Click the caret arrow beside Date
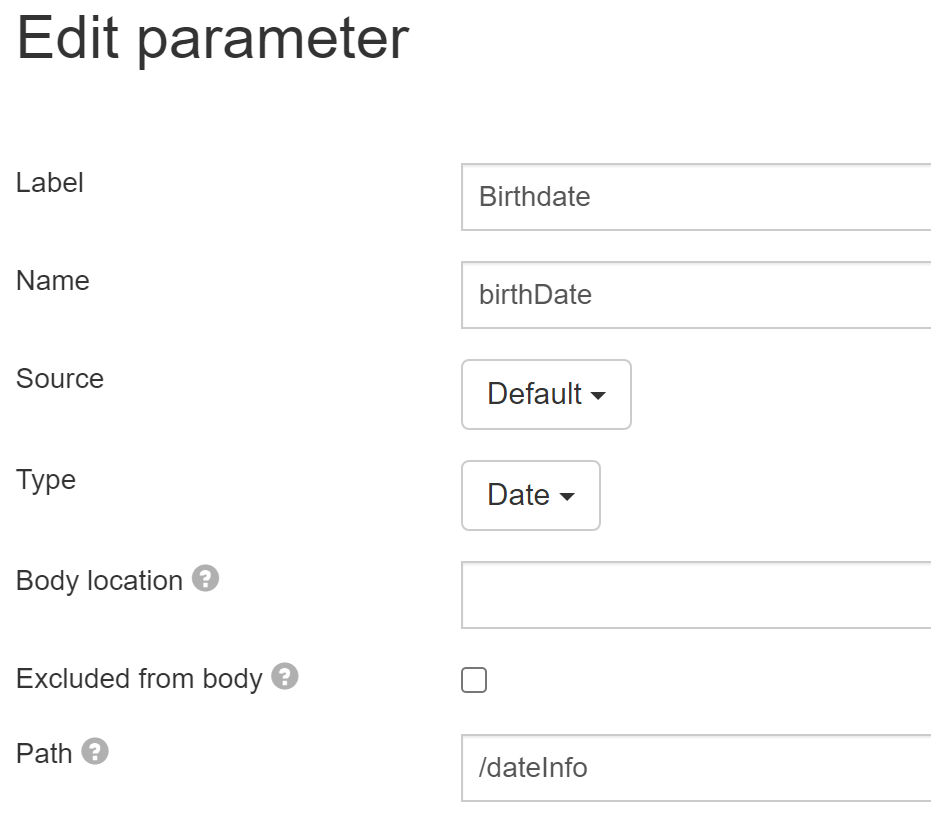Viewport: 931px width, 820px height. click(567, 497)
